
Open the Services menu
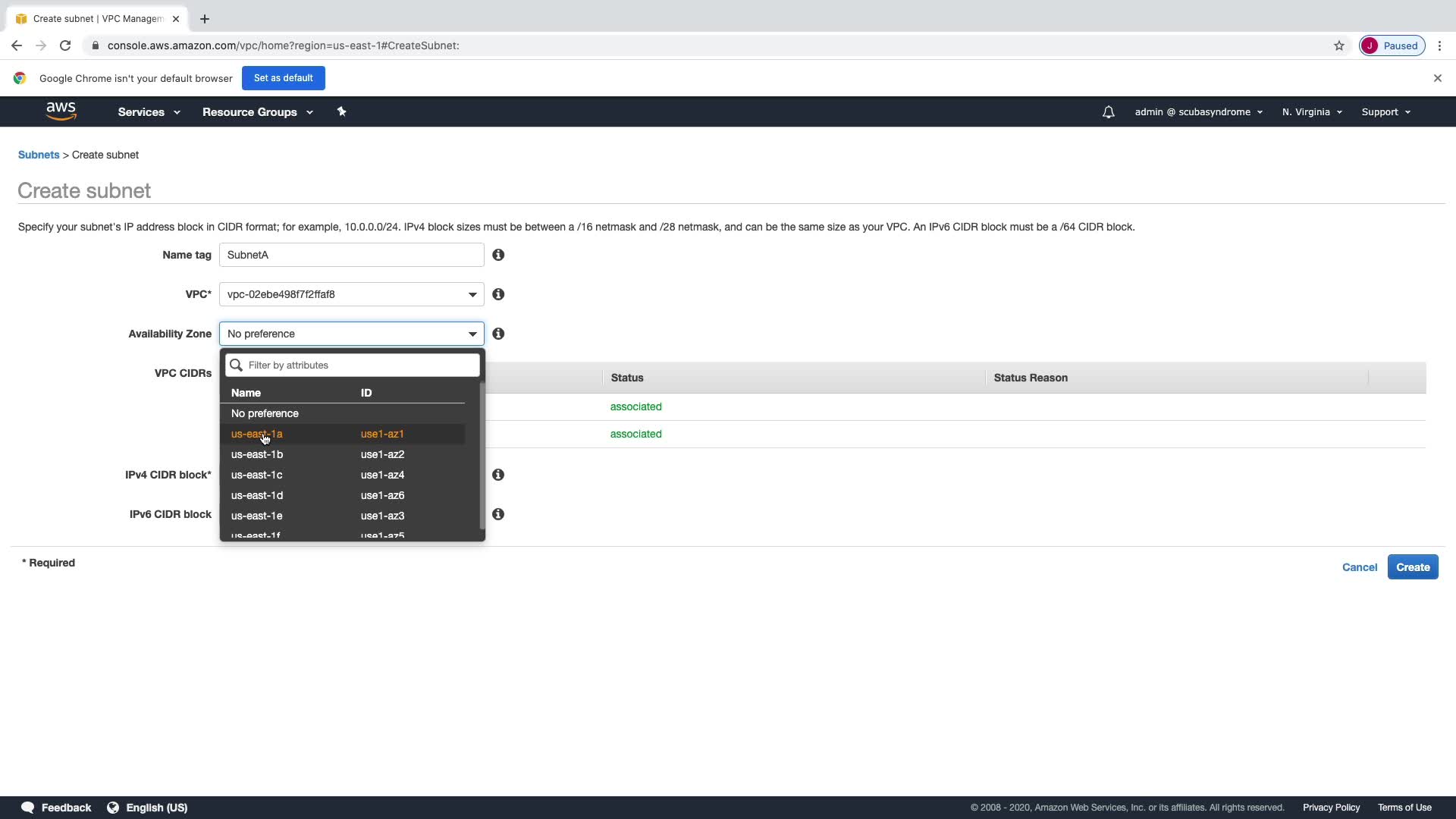click(149, 112)
